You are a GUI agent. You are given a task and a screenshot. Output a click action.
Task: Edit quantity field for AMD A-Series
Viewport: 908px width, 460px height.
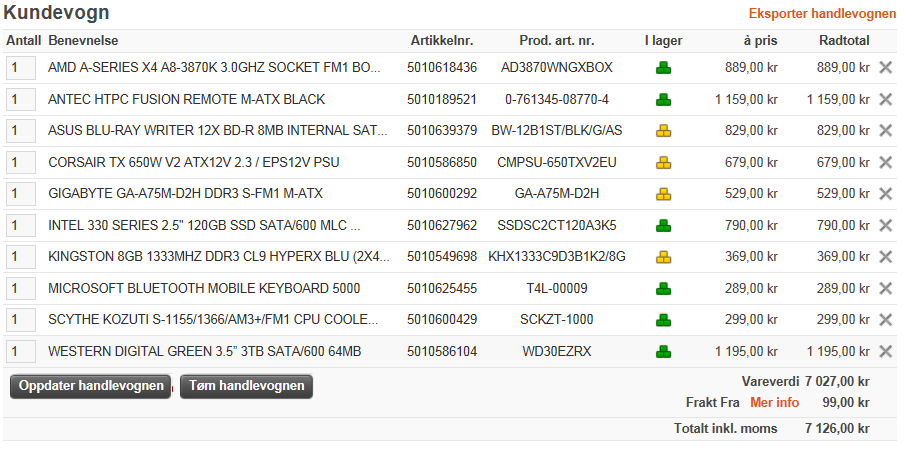(x=21, y=68)
